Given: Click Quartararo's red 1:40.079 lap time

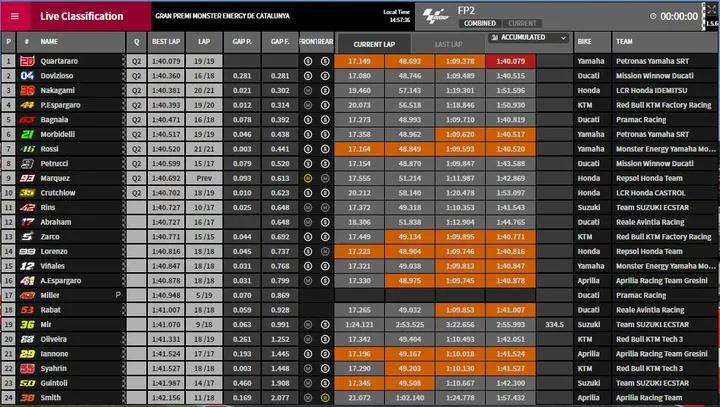Looking at the screenshot, I should (510, 61).
